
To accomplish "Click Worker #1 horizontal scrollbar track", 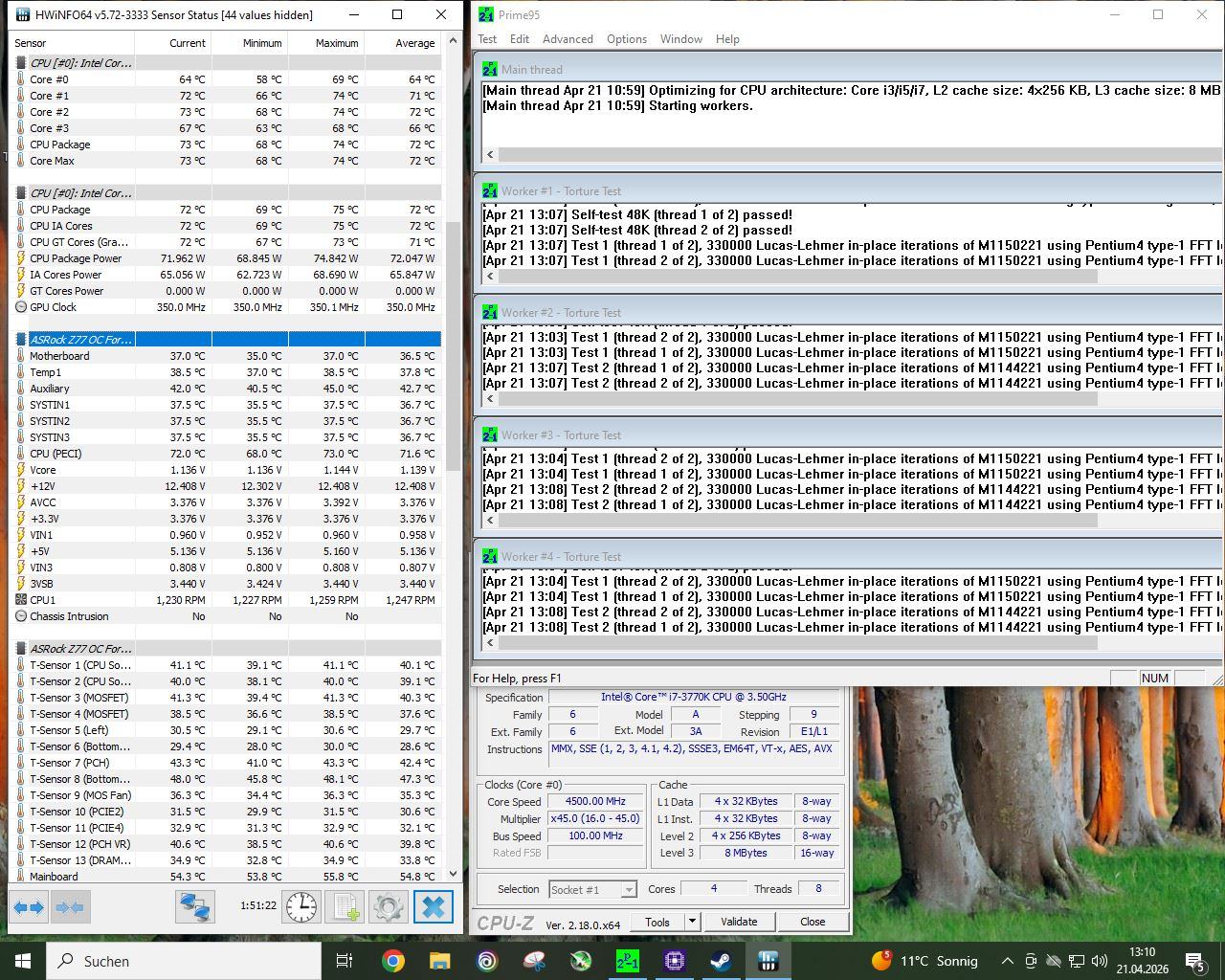I will click(x=1160, y=277).
